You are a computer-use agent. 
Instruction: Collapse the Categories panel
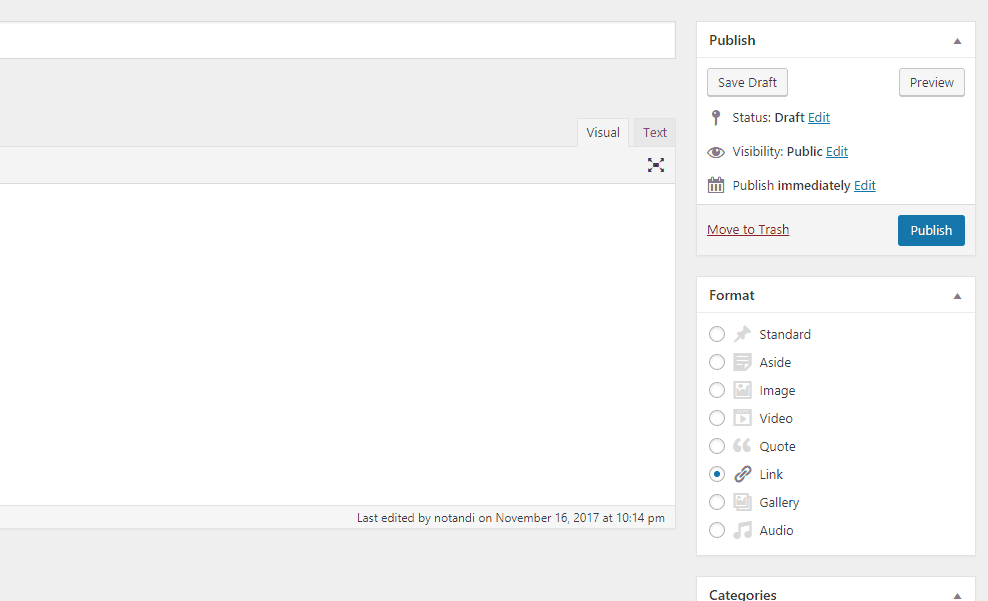point(957,594)
